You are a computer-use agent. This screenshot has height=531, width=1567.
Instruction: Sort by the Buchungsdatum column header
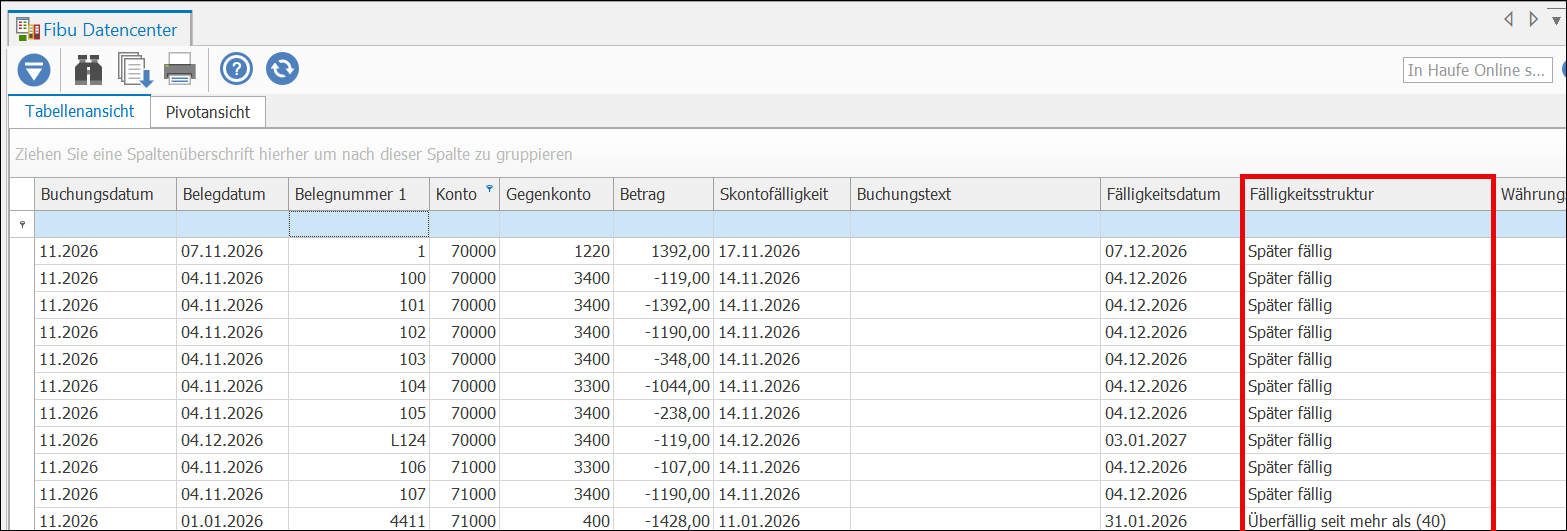click(x=105, y=194)
